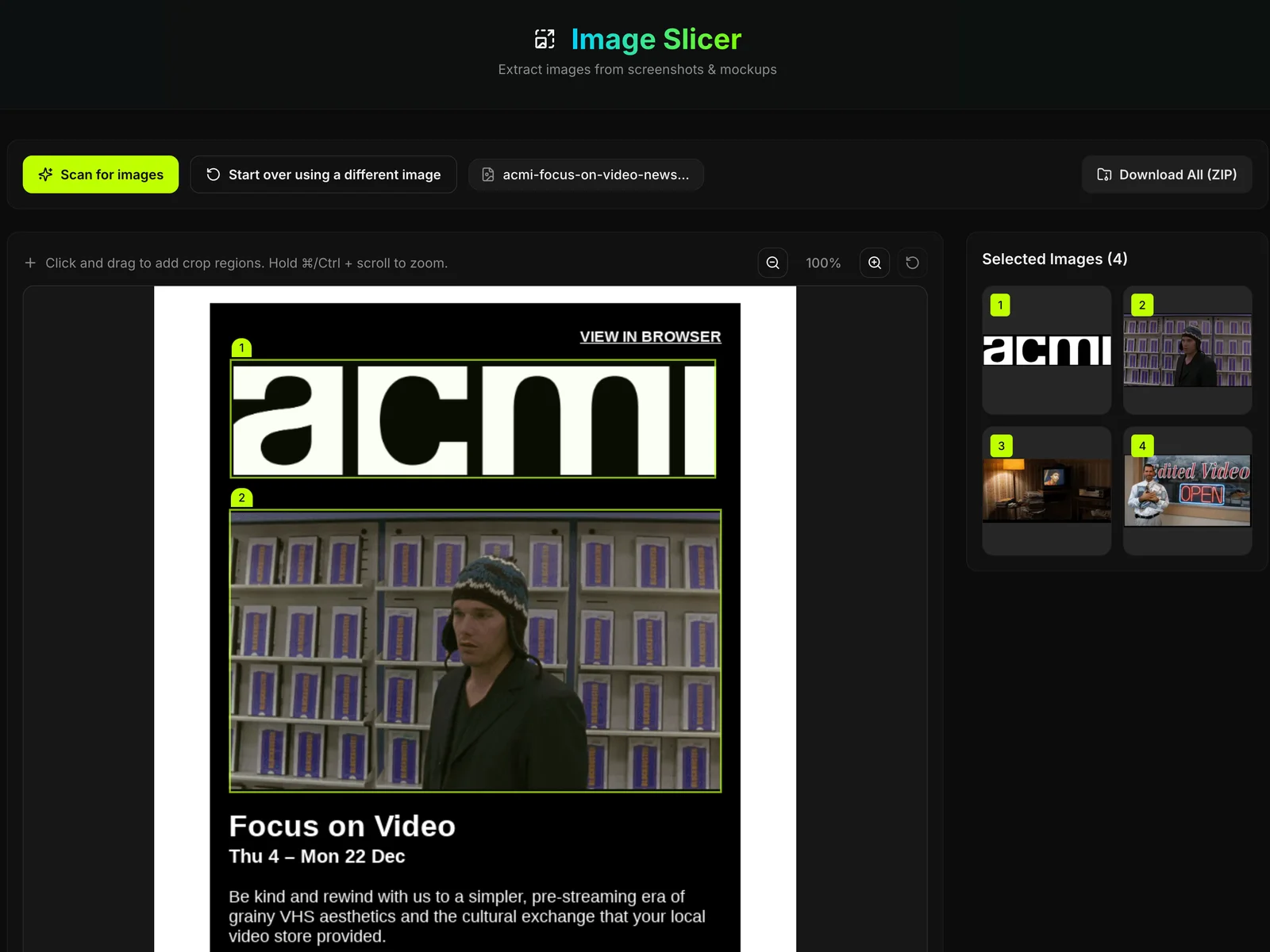Click the tagline about extracting images from screenshots
Viewport: 1270px width, 952px height.
637,69
